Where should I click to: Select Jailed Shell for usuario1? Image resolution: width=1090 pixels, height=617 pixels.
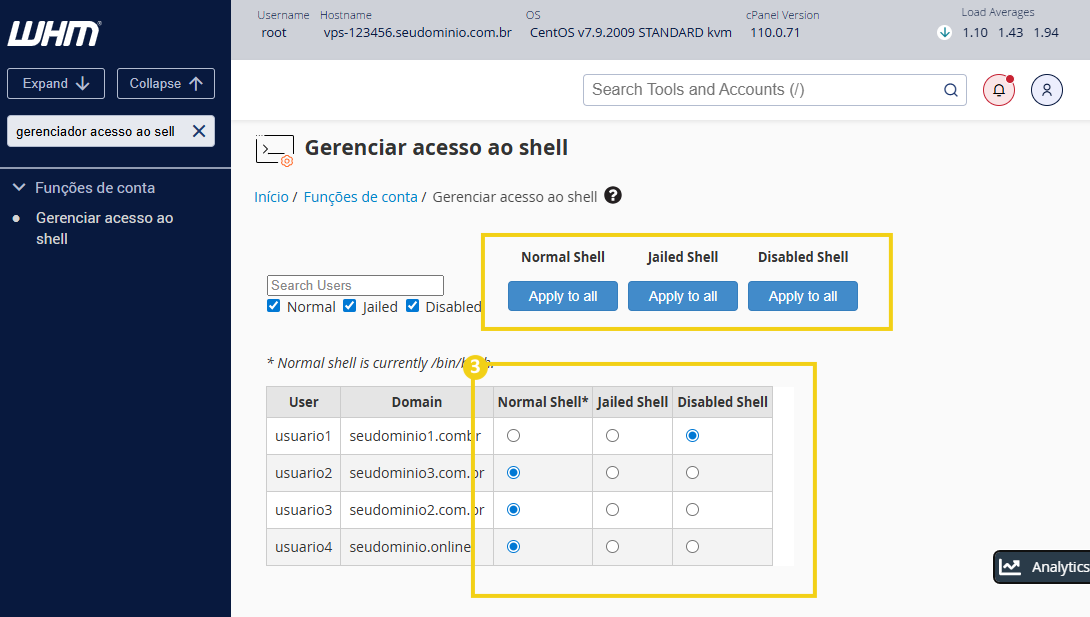(x=612, y=436)
